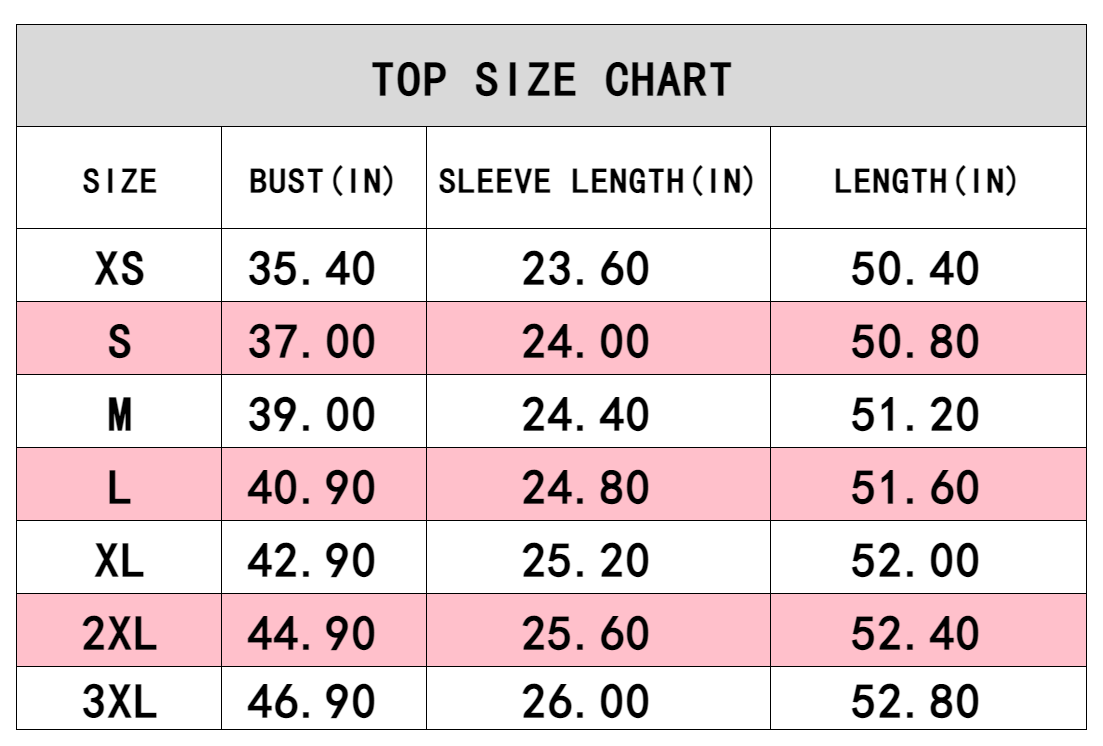Click the BUST(IN) column header

coord(322,181)
